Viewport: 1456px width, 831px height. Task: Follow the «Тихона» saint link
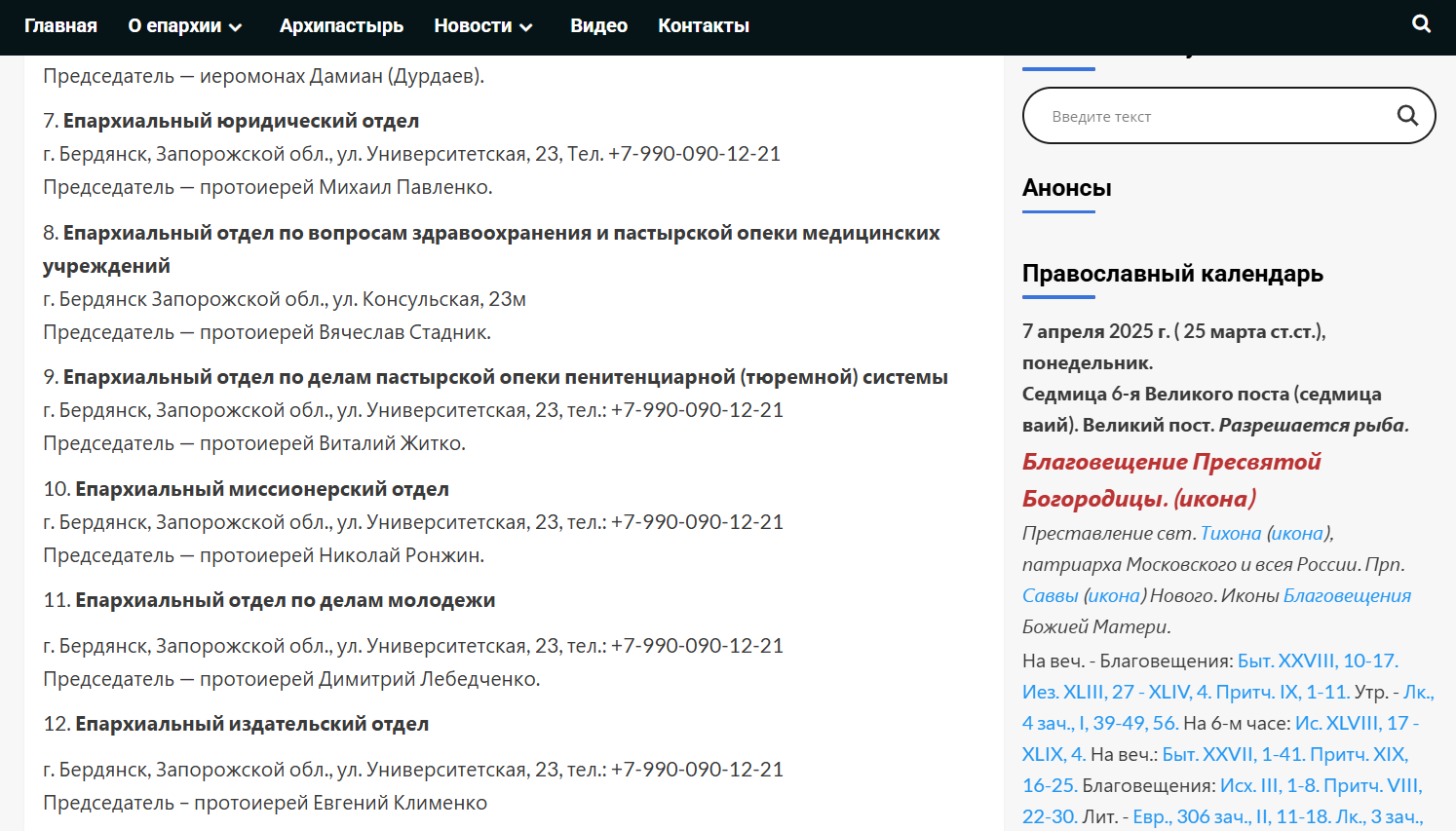(1230, 533)
